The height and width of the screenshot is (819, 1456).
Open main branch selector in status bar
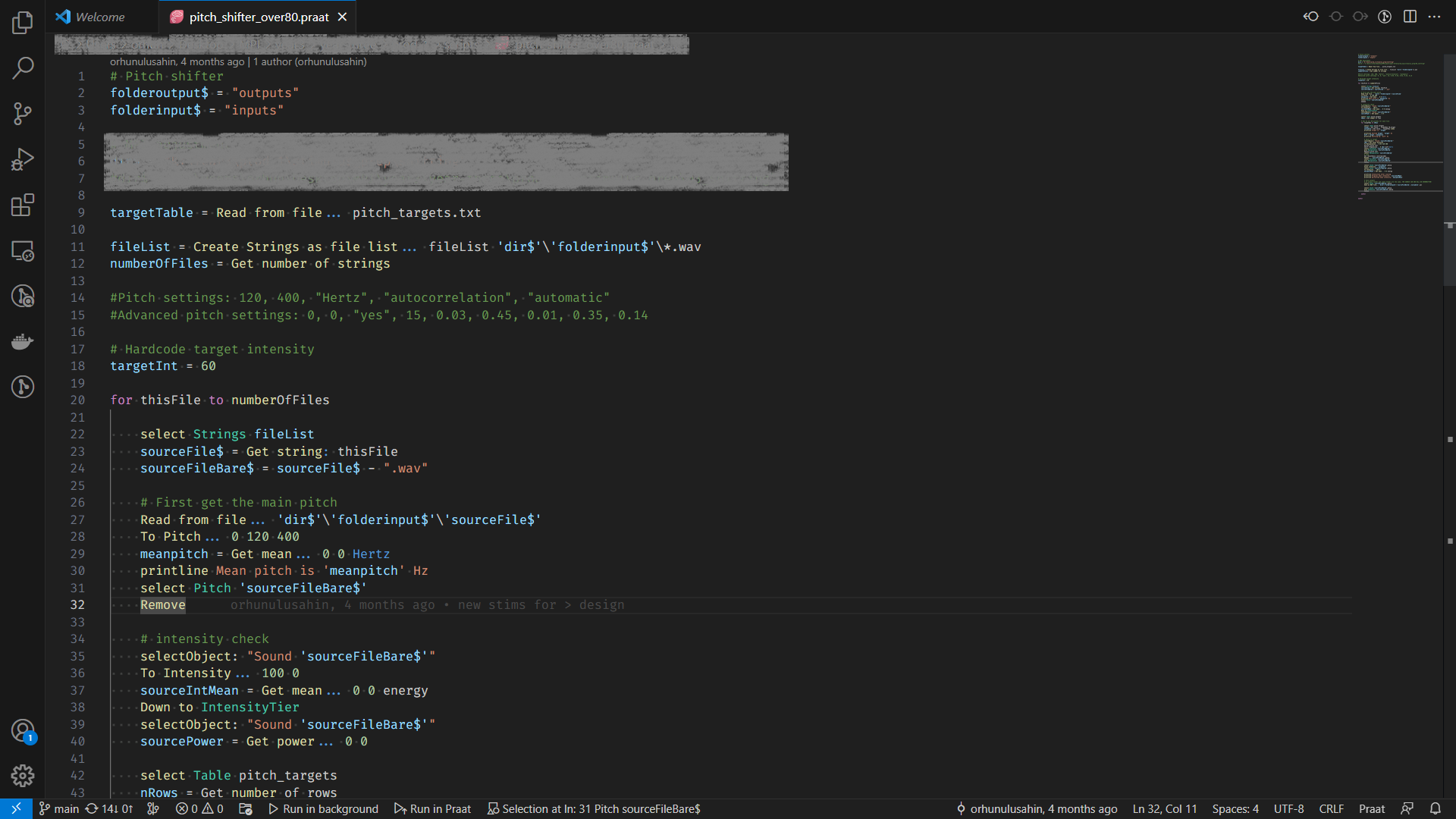(x=59, y=809)
